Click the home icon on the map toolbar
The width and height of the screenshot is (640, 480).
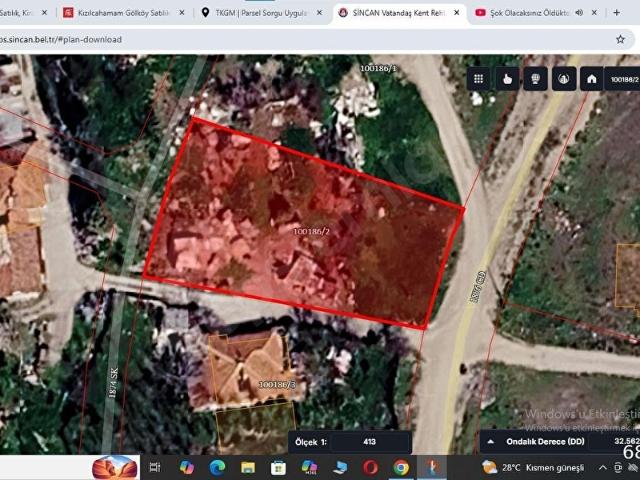pyautogui.click(x=591, y=79)
